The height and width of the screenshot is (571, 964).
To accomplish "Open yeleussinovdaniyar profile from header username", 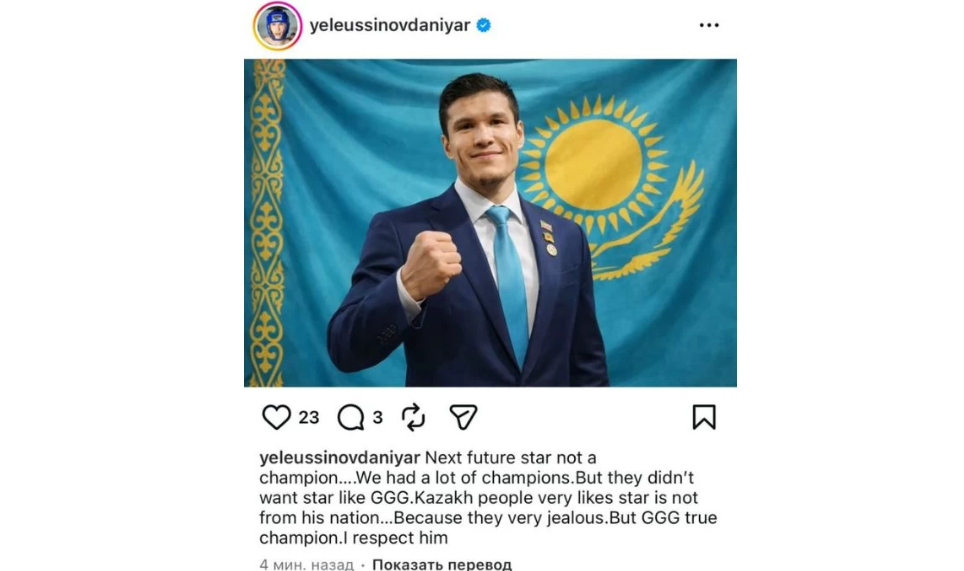I will click(x=390, y=25).
